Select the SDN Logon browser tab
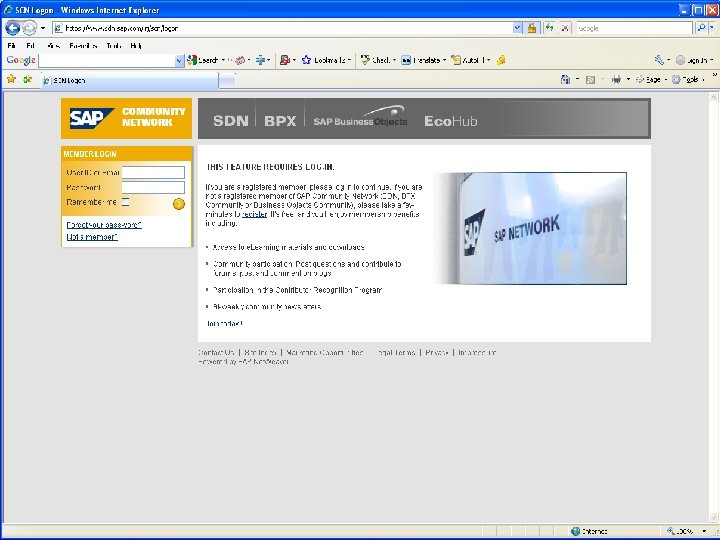720x540 pixels. (129, 80)
